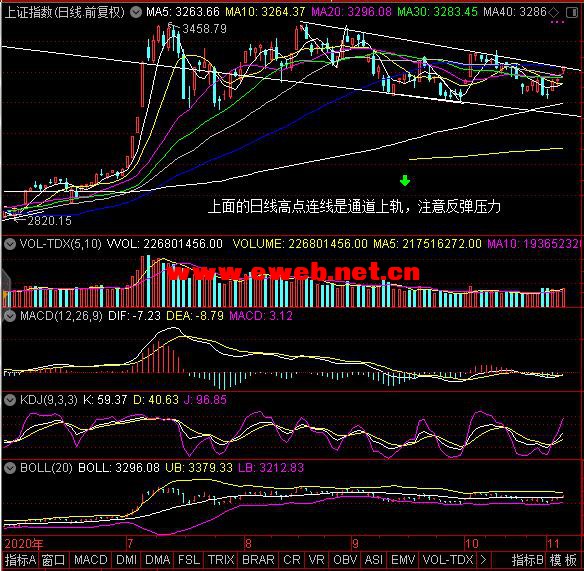The width and height of the screenshot is (584, 571).
Task: Click the 3458.79 high price label
Action: tap(204, 29)
